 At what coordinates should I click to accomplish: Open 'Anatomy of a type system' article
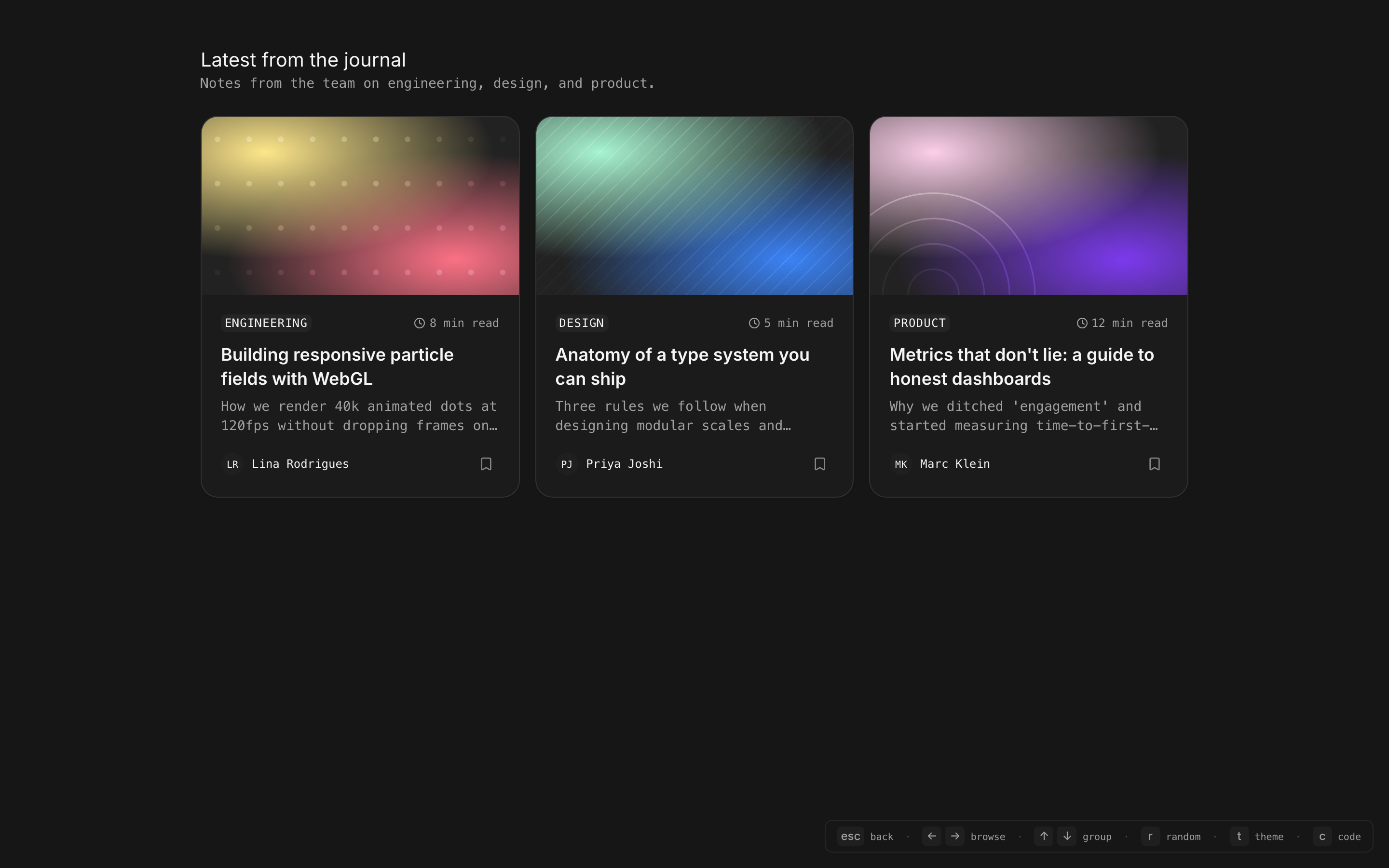[682, 366]
